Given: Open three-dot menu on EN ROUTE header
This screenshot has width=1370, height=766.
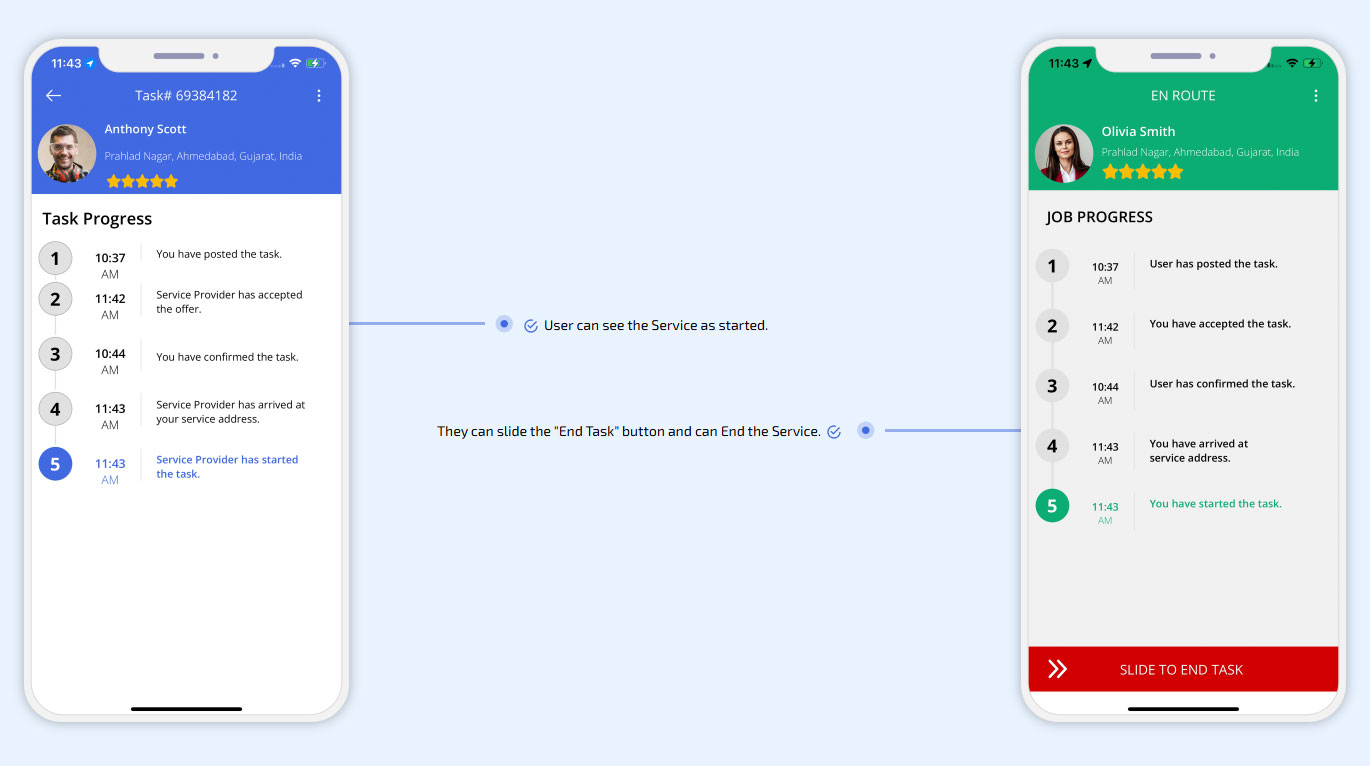Looking at the screenshot, I should 1315,96.
